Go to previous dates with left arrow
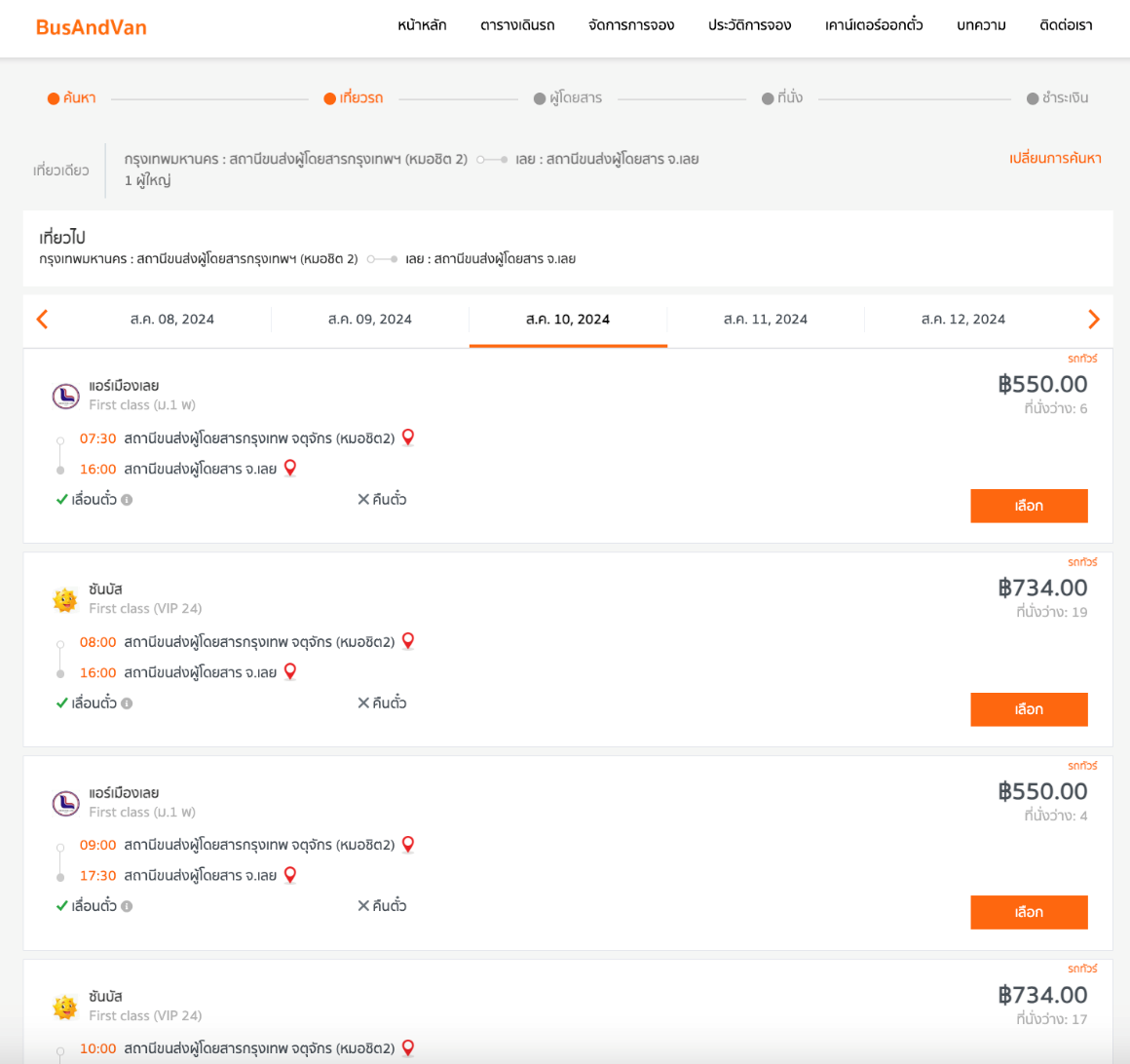This screenshot has width=1130, height=1064. 43,320
